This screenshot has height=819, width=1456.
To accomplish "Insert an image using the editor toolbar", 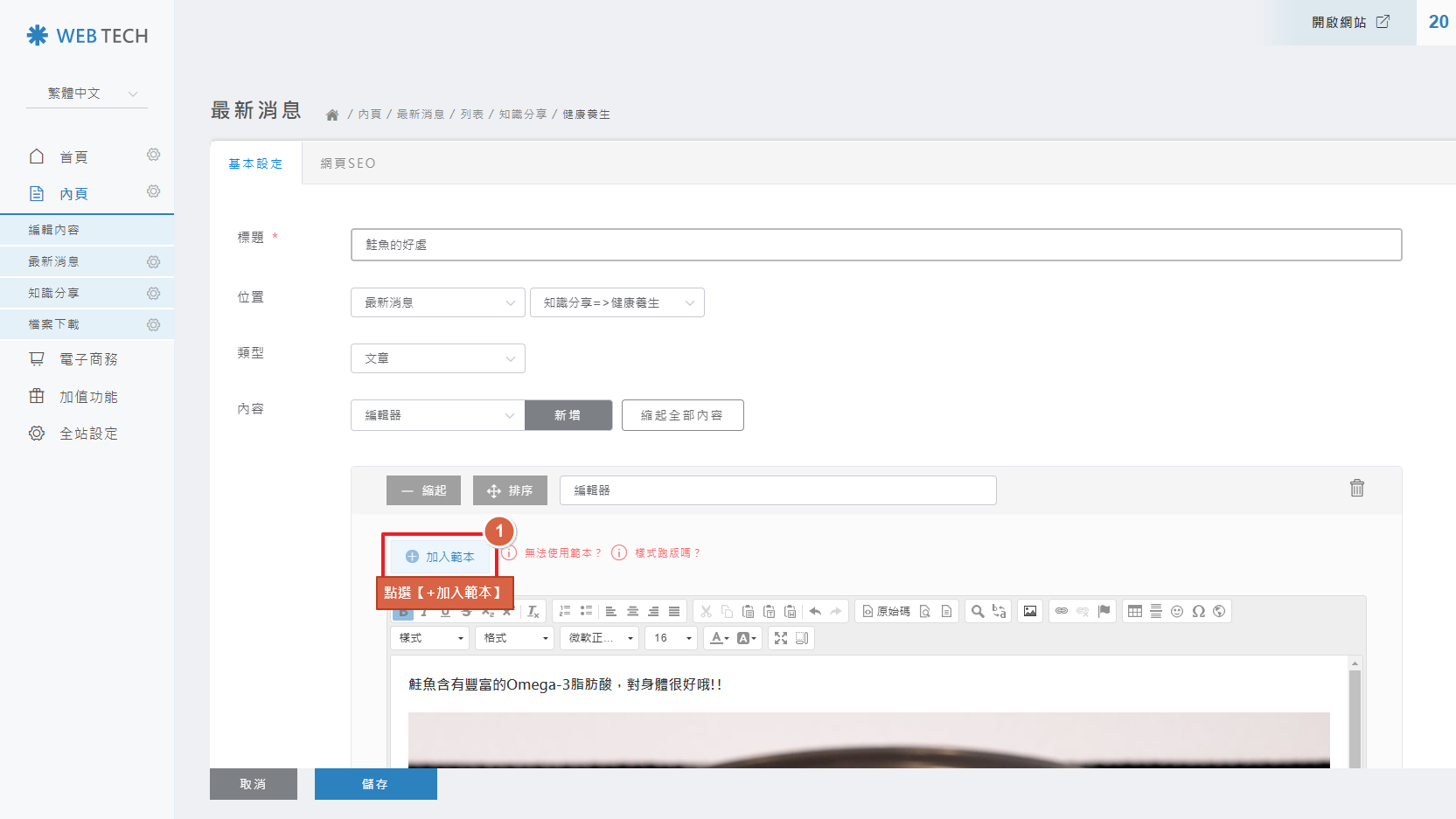I will [1030, 611].
